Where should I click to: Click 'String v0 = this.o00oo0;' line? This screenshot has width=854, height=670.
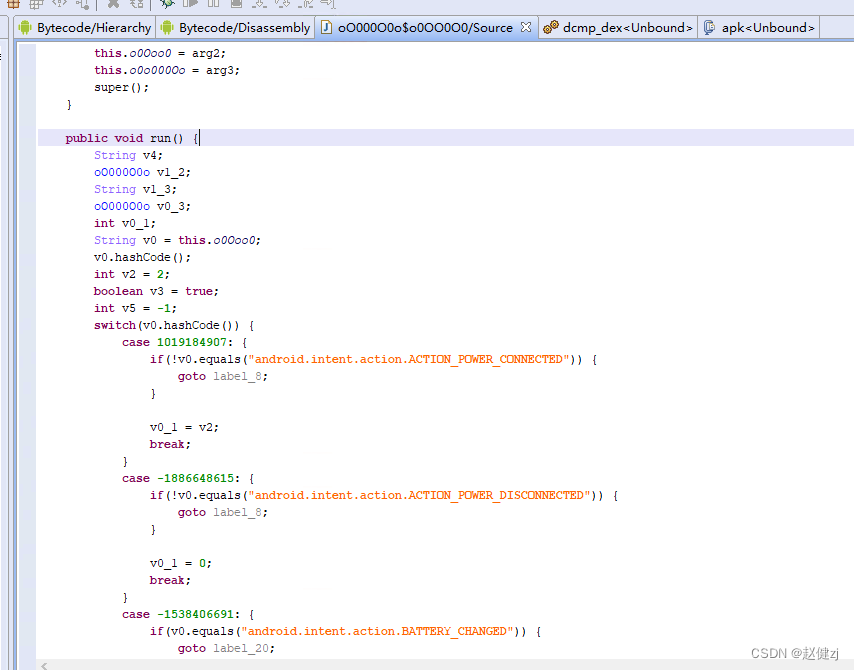coord(177,240)
